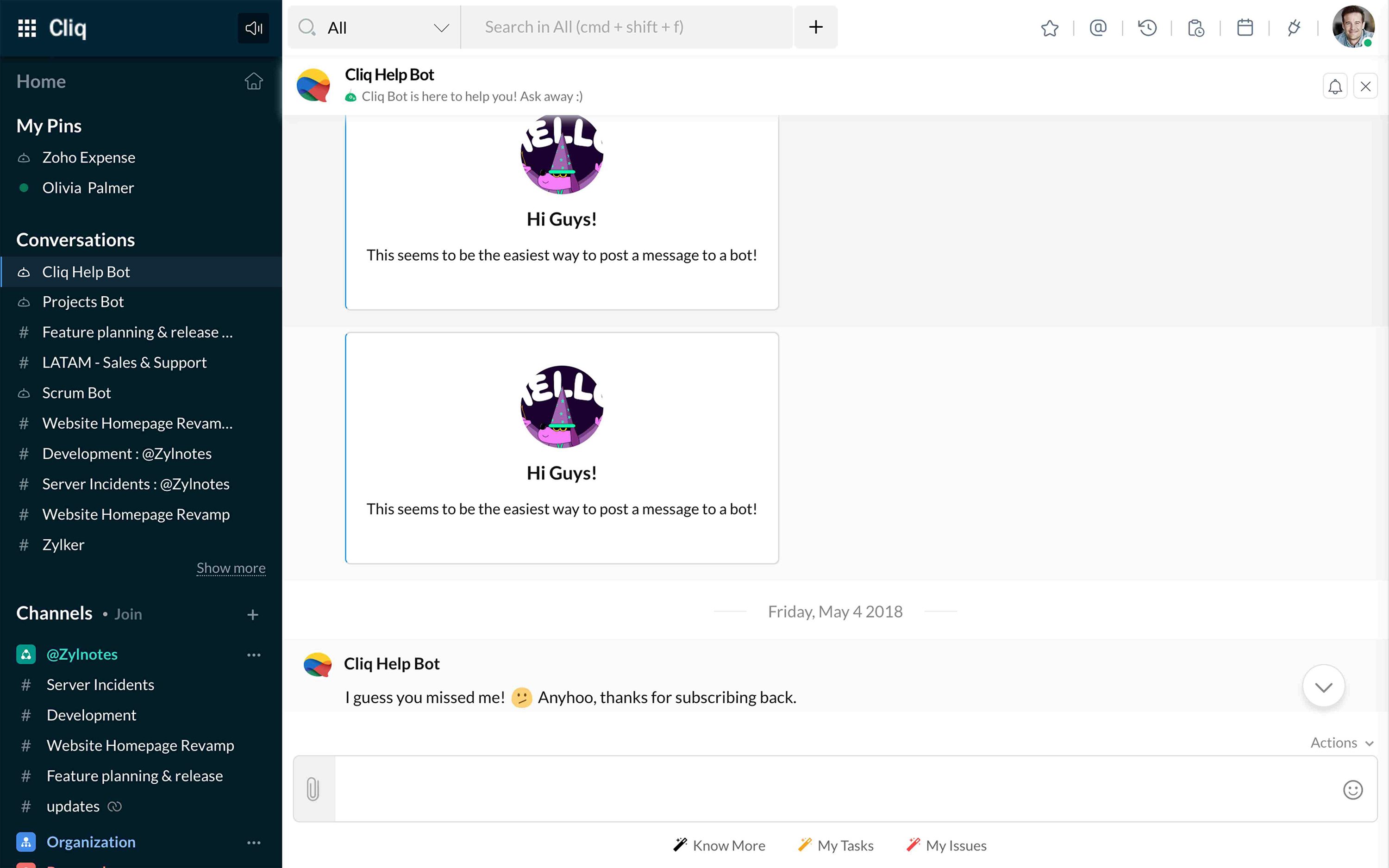Open starred messages star icon
Screen dimensions: 1389x868
pyautogui.click(x=1049, y=28)
